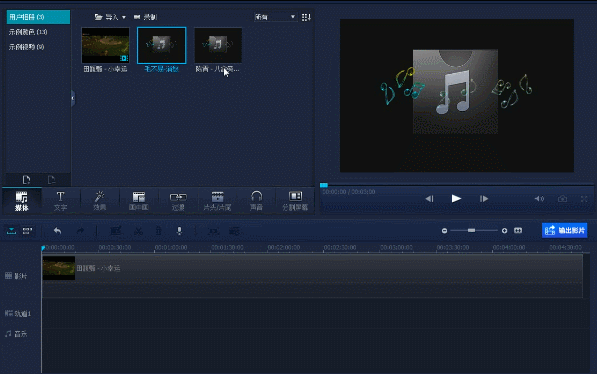Click the delete trash icon

[158, 231]
